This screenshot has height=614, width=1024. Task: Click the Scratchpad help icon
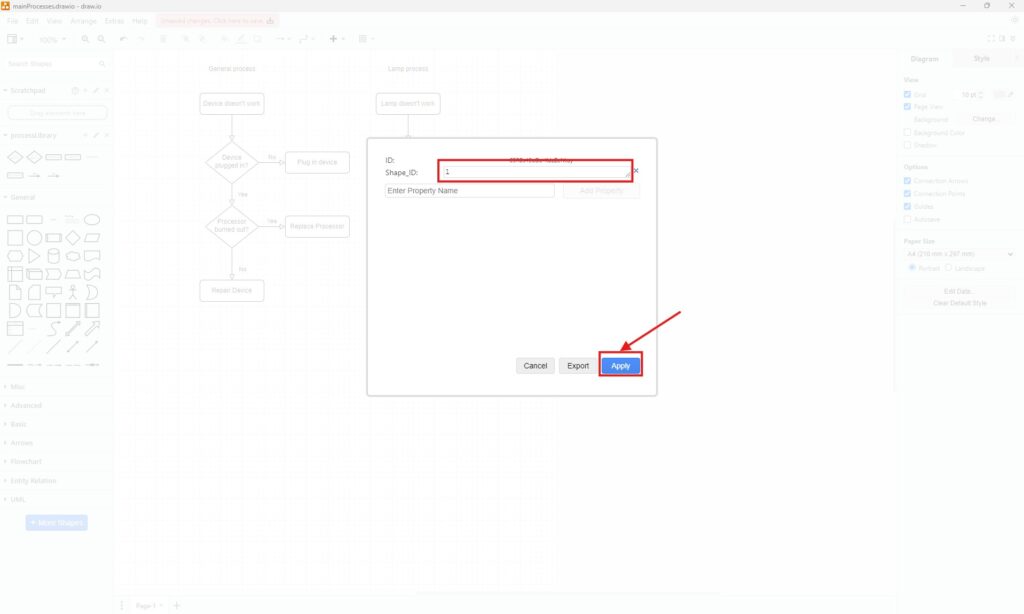point(74,91)
